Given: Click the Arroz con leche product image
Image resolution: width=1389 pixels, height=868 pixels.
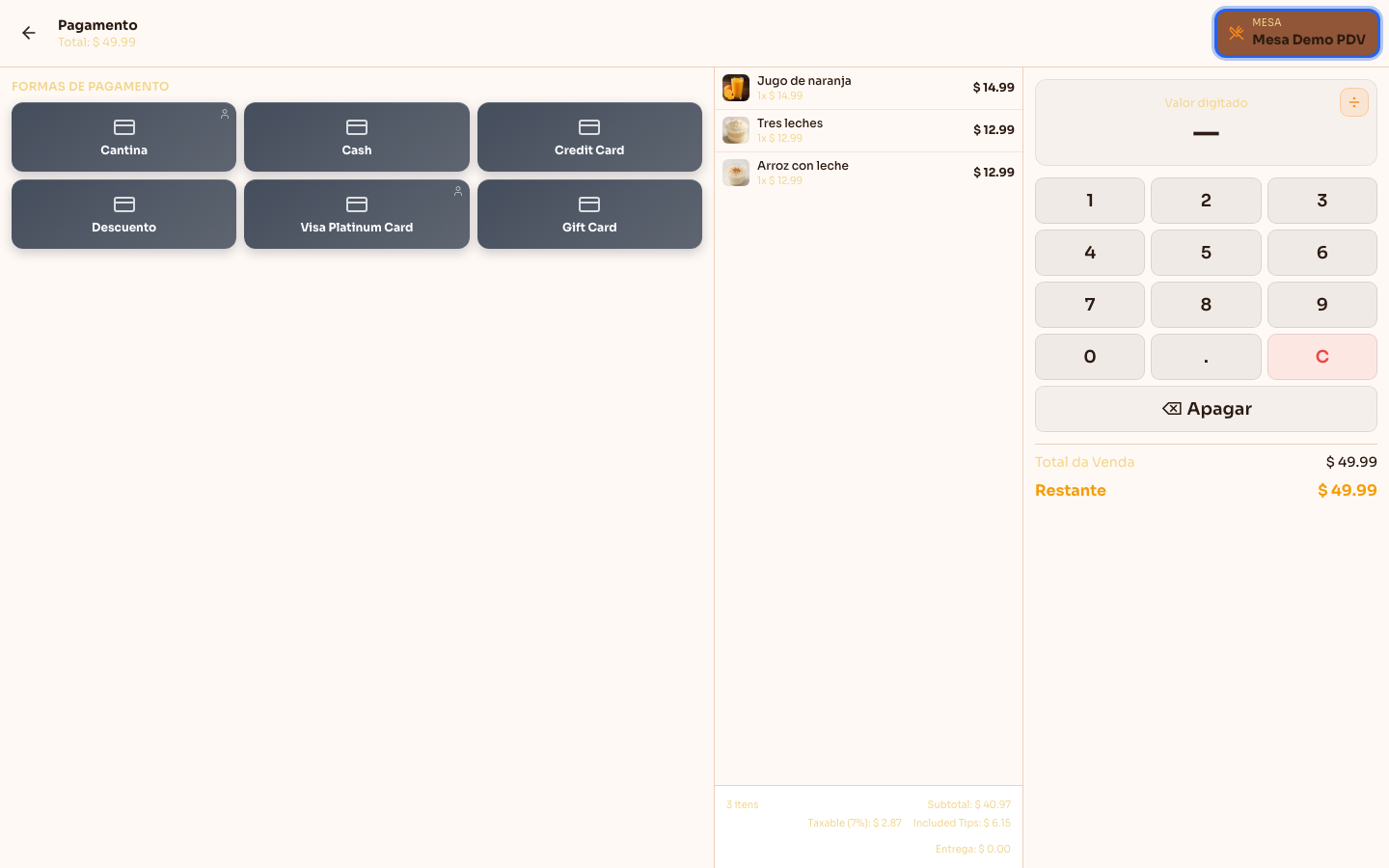Looking at the screenshot, I should coord(736,173).
